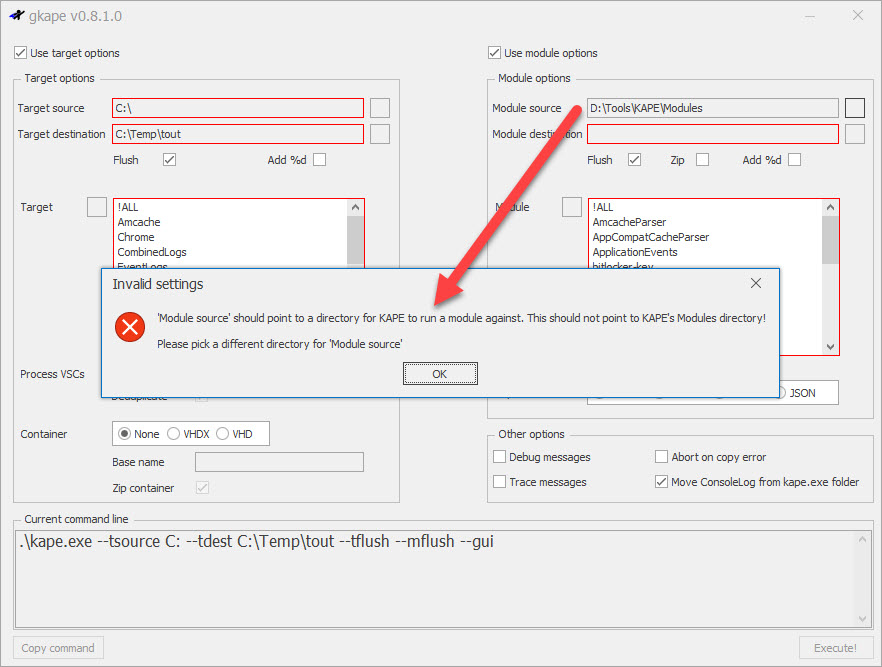The height and width of the screenshot is (667, 882).
Task: Click browse button beside Module source
Action: pyautogui.click(x=854, y=108)
